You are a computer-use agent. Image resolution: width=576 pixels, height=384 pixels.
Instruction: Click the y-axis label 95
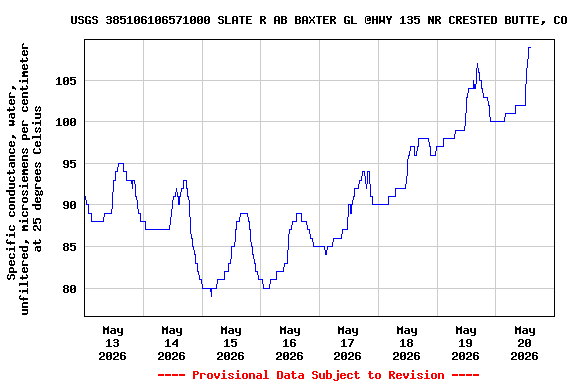click(69, 164)
